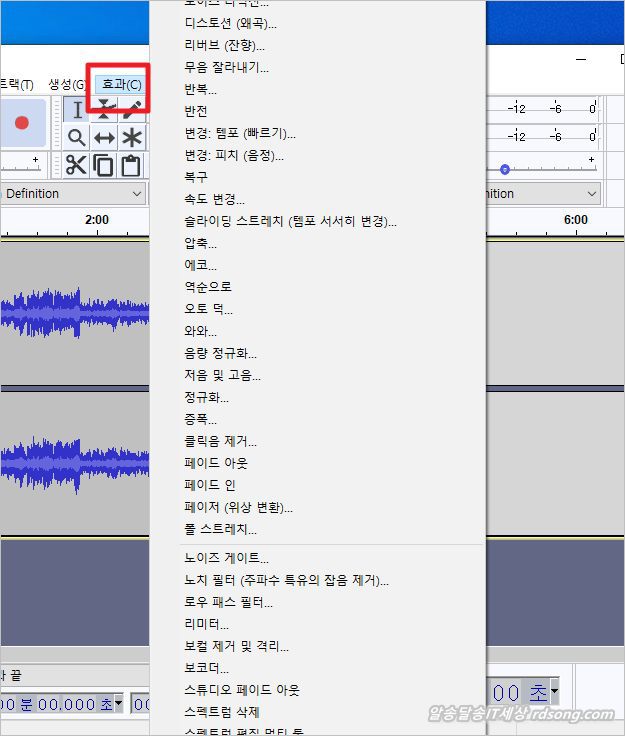Image resolution: width=625 pixels, height=736 pixels.
Task: Click the upper channel waveform
Action: pos(75,312)
